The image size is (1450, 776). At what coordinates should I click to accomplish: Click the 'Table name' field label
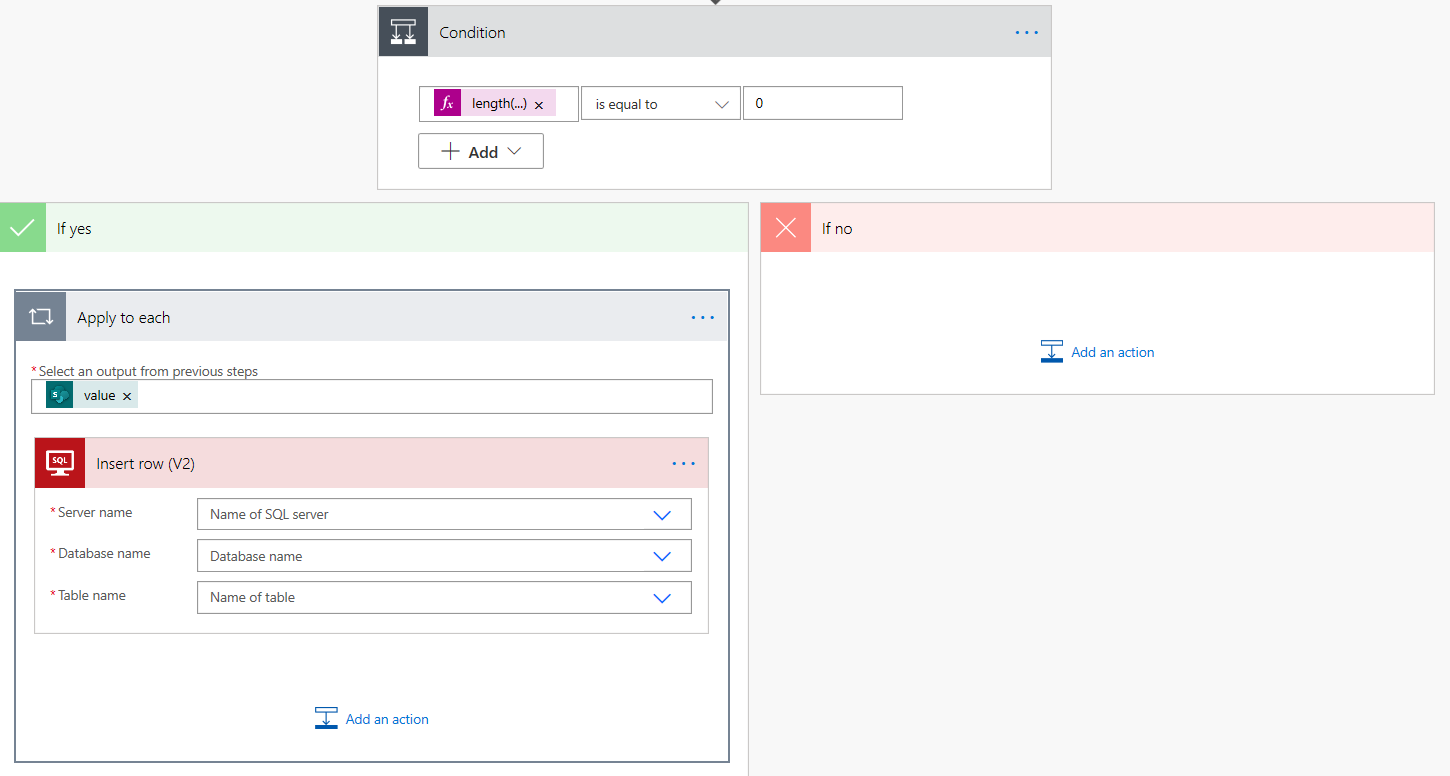click(92, 595)
